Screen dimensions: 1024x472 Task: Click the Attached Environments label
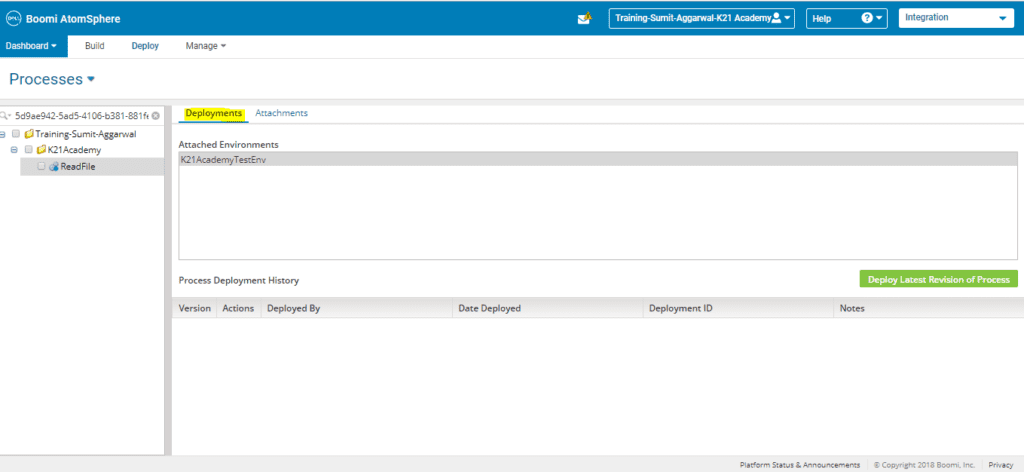click(x=228, y=144)
